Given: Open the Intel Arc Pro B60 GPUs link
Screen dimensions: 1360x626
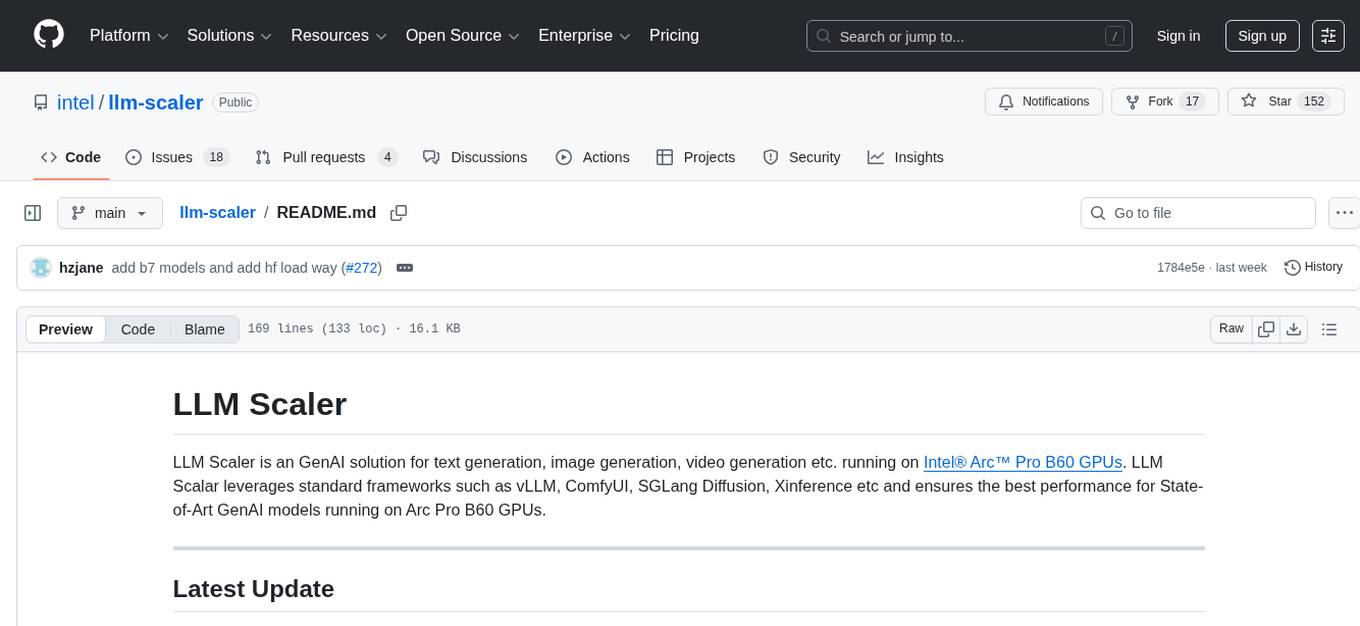Looking at the screenshot, I should (x=1022, y=462).
